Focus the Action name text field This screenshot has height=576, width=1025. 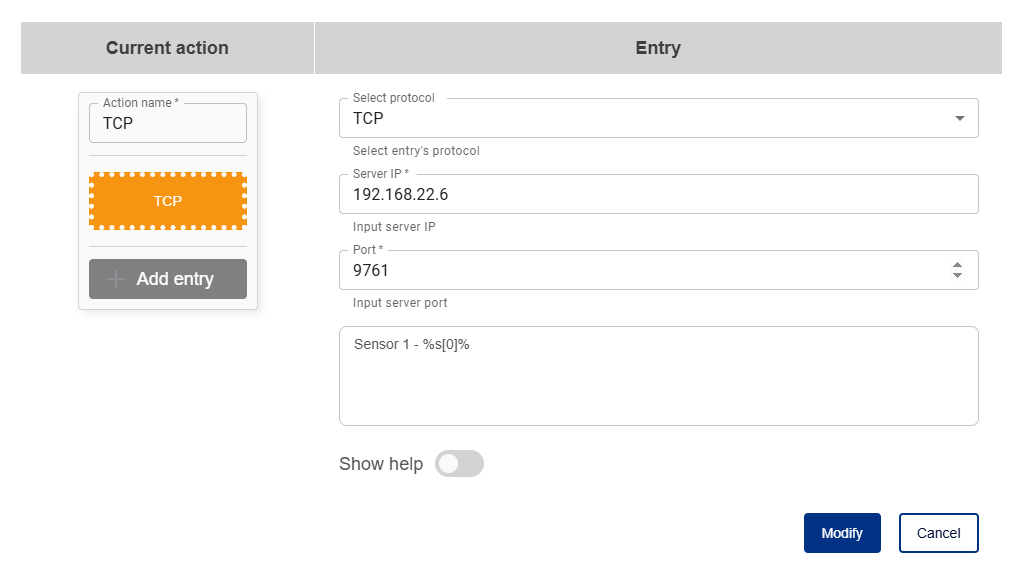168,124
